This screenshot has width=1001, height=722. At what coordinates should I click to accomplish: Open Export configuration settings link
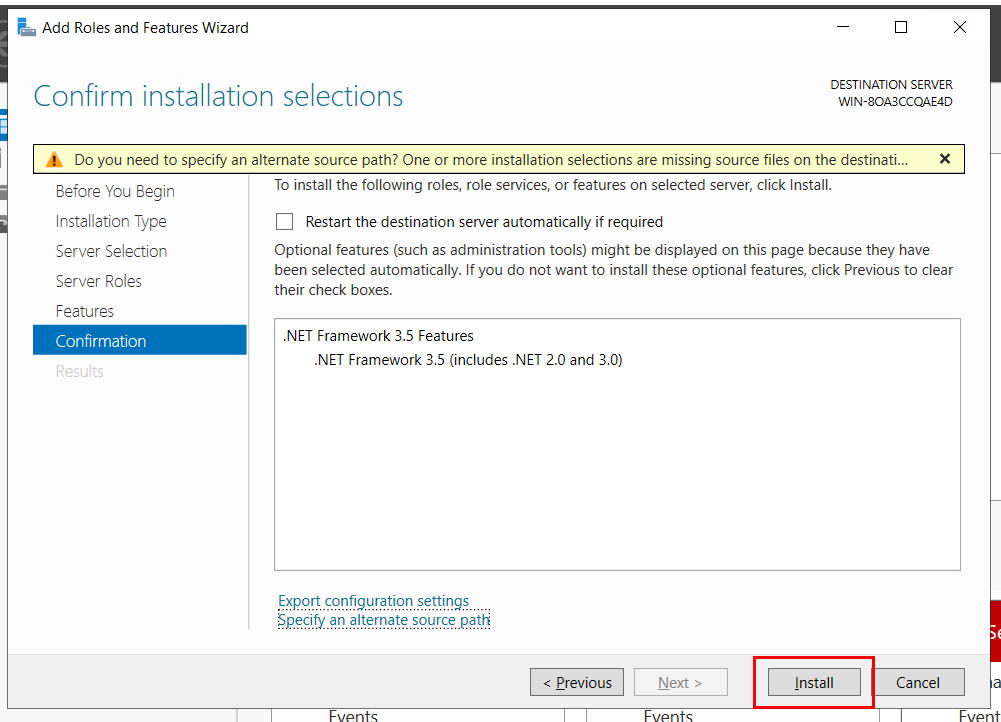[373, 601]
